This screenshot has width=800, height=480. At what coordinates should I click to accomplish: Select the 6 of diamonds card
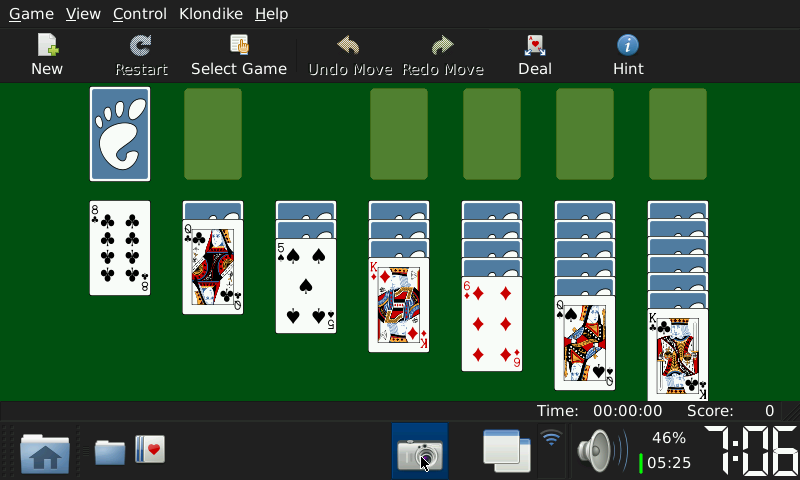(492, 324)
